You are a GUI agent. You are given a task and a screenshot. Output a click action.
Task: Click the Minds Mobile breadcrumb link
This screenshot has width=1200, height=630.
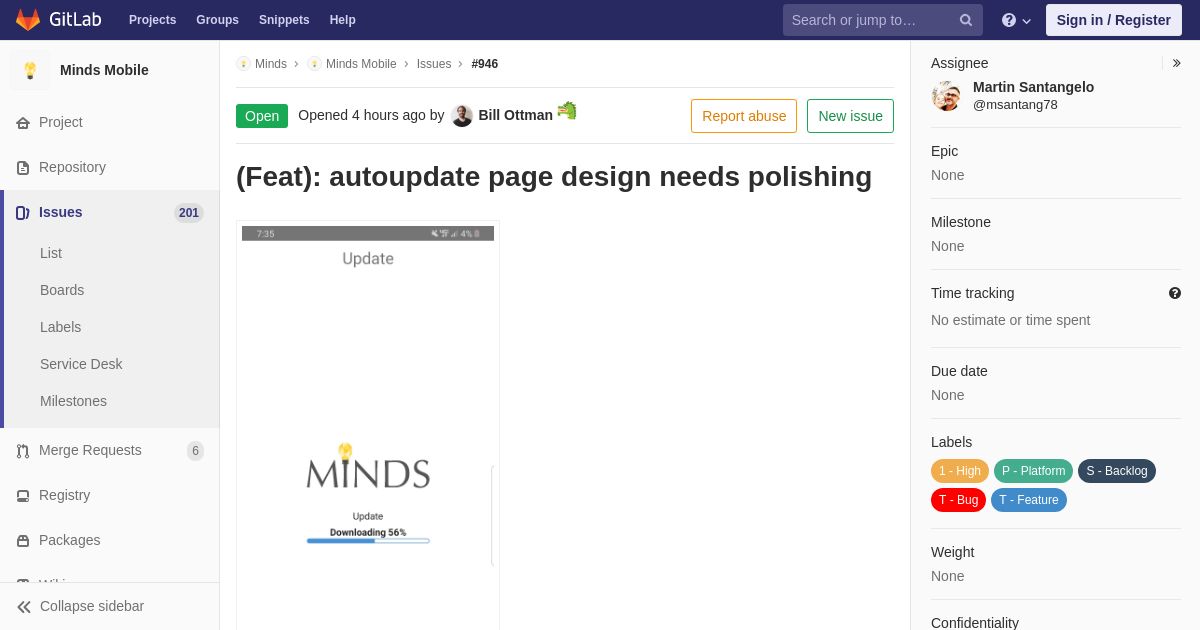click(x=361, y=64)
